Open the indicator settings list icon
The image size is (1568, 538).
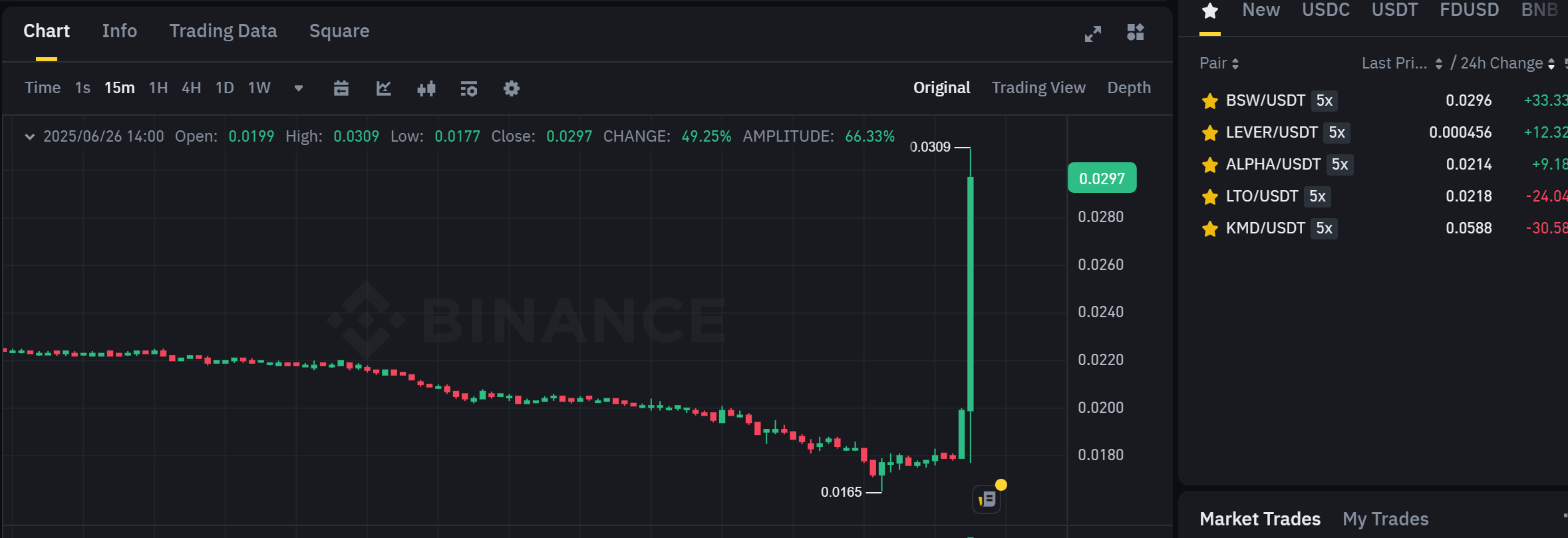(469, 88)
